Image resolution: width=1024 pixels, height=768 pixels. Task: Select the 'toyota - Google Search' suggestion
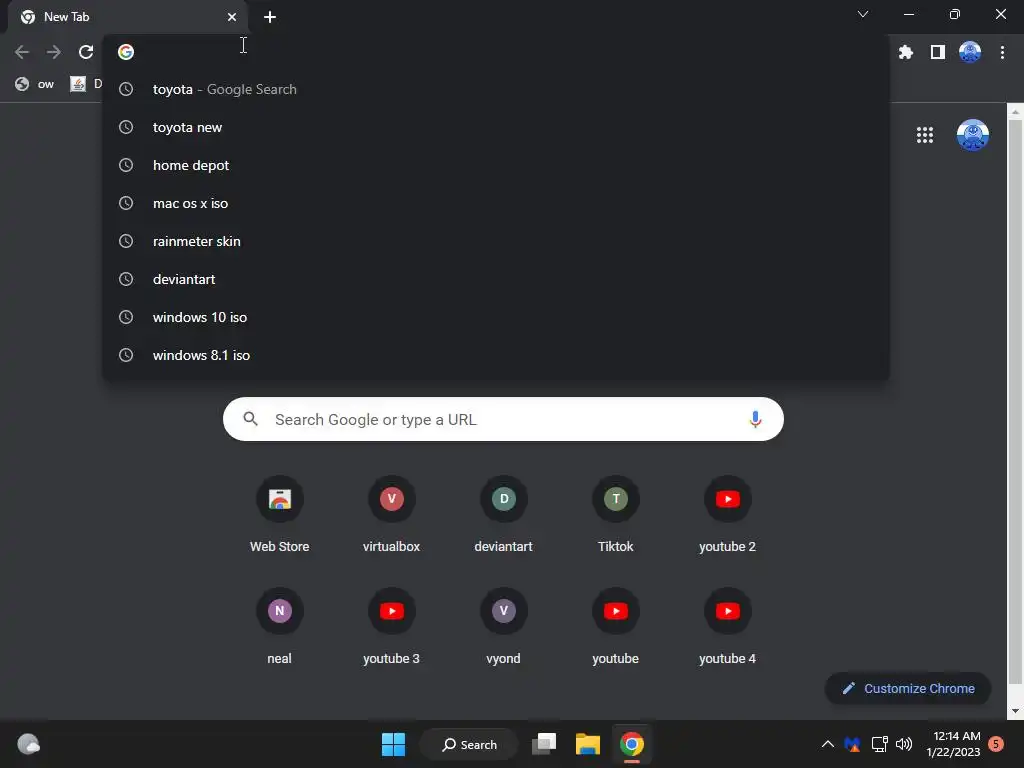(x=496, y=89)
